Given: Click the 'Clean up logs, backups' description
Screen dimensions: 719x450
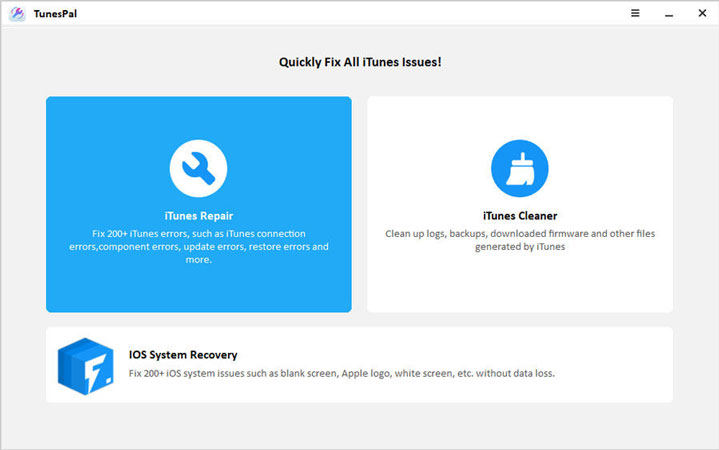Looking at the screenshot, I should [x=520, y=240].
